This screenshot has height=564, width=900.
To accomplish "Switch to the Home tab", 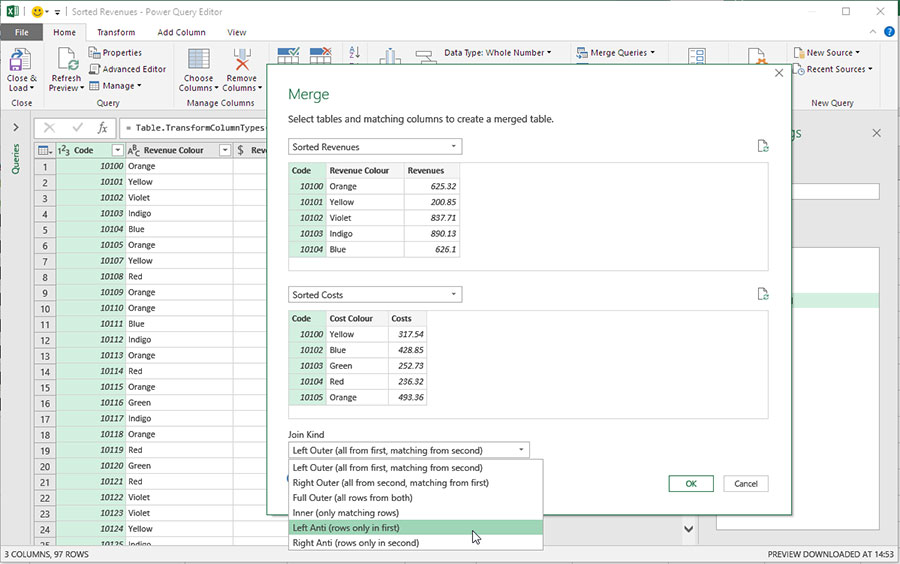I will [64, 32].
